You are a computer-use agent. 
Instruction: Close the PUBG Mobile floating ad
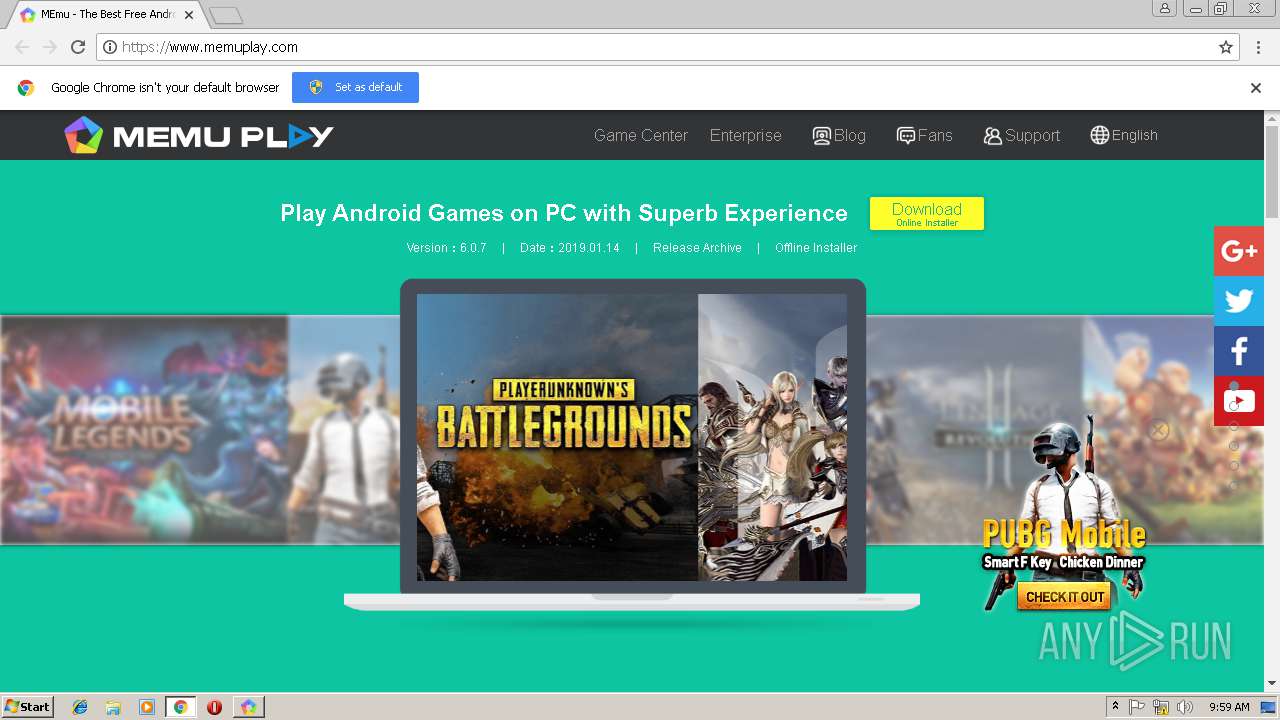[1159, 431]
